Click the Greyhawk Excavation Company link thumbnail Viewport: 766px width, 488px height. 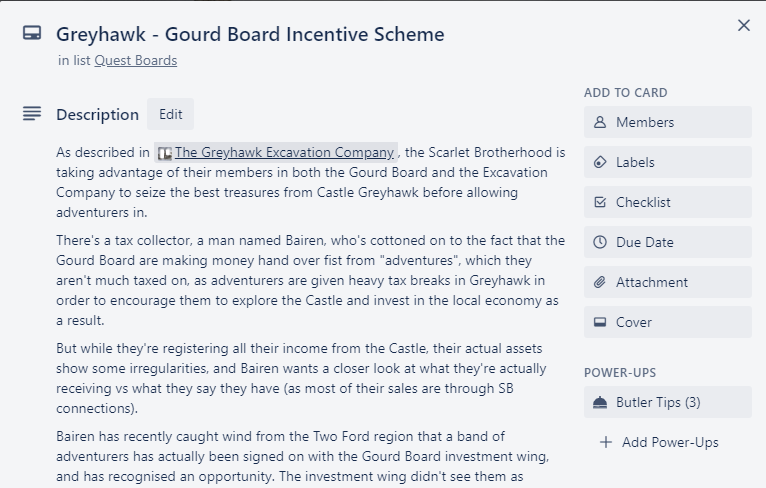click(x=165, y=153)
